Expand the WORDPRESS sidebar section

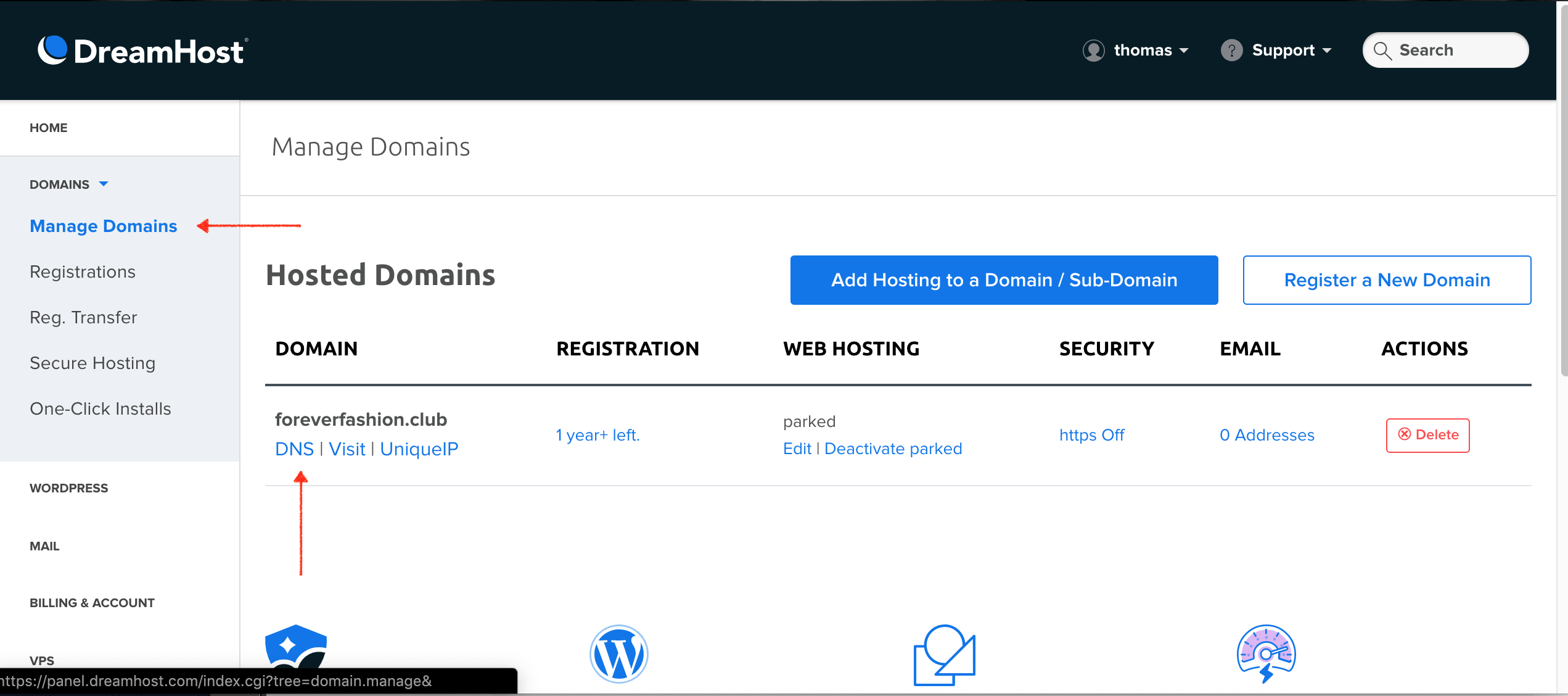tap(69, 488)
